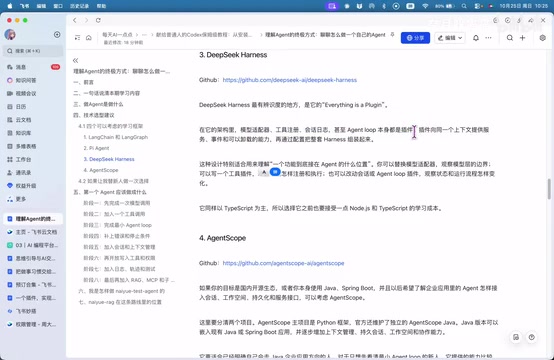Screen dimensions: 554x360
Task: Reload the page with the refresh icon
Action: (98, 20)
